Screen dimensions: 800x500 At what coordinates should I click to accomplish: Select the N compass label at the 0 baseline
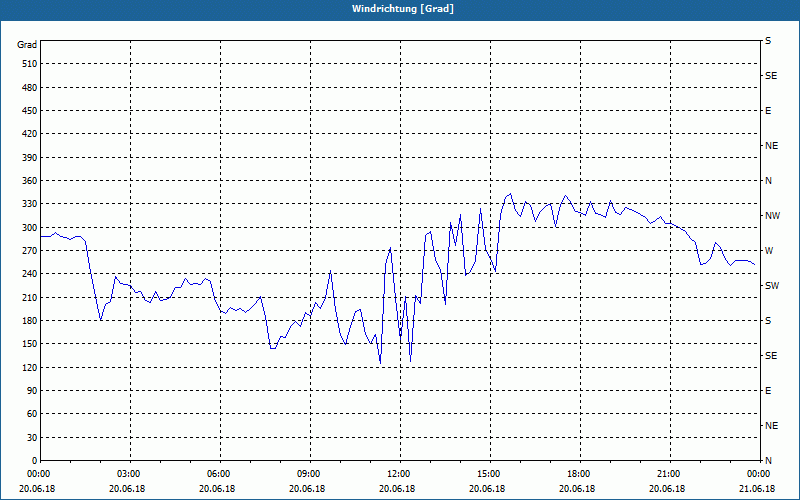pyautogui.click(x=768, y=461)
